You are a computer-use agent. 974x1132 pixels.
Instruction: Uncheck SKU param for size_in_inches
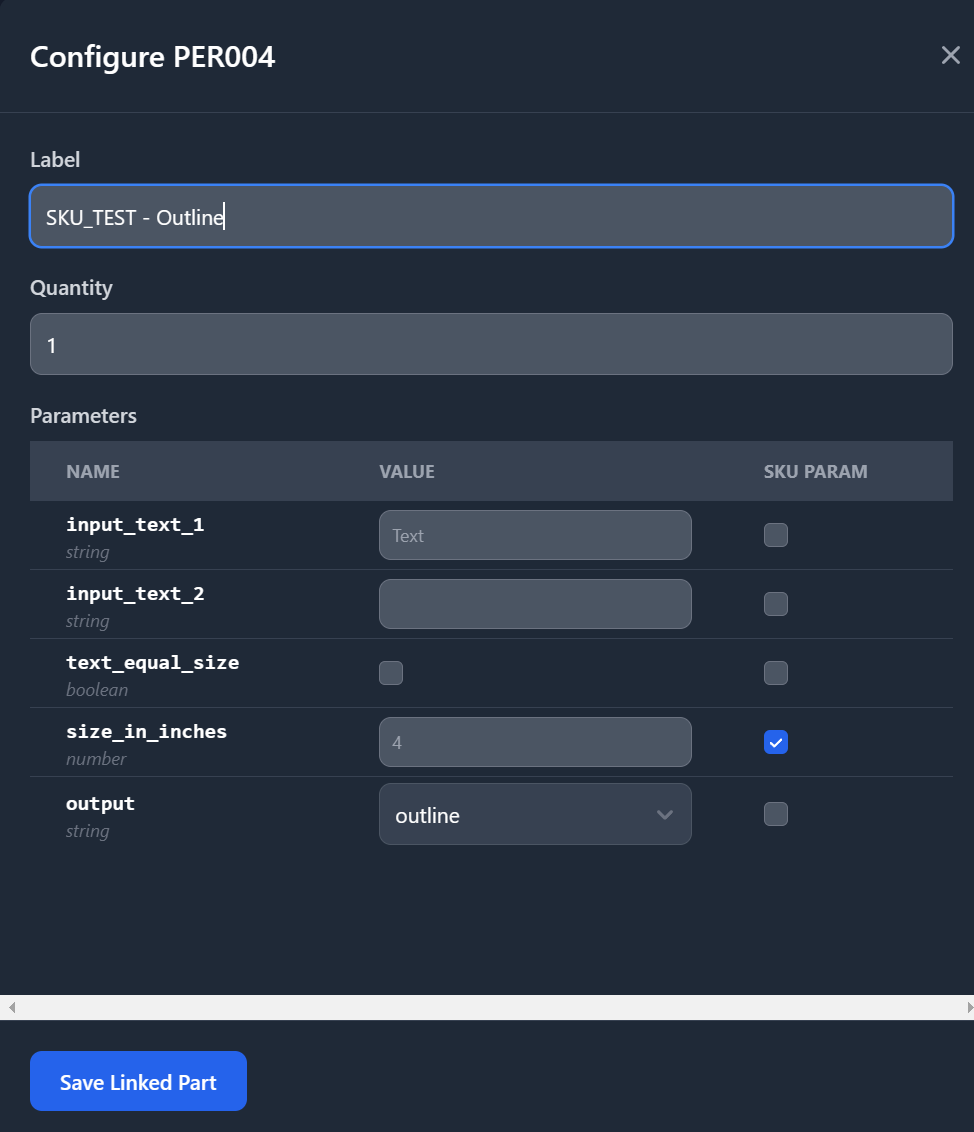(x=775, y=742)
